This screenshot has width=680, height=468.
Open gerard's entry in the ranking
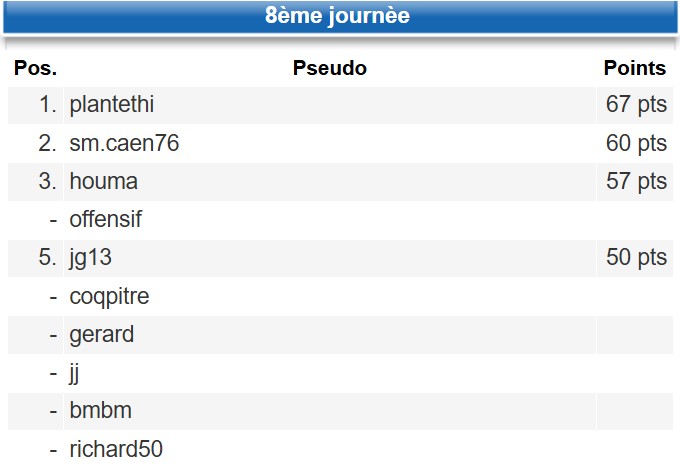click(x=101, y=335)
